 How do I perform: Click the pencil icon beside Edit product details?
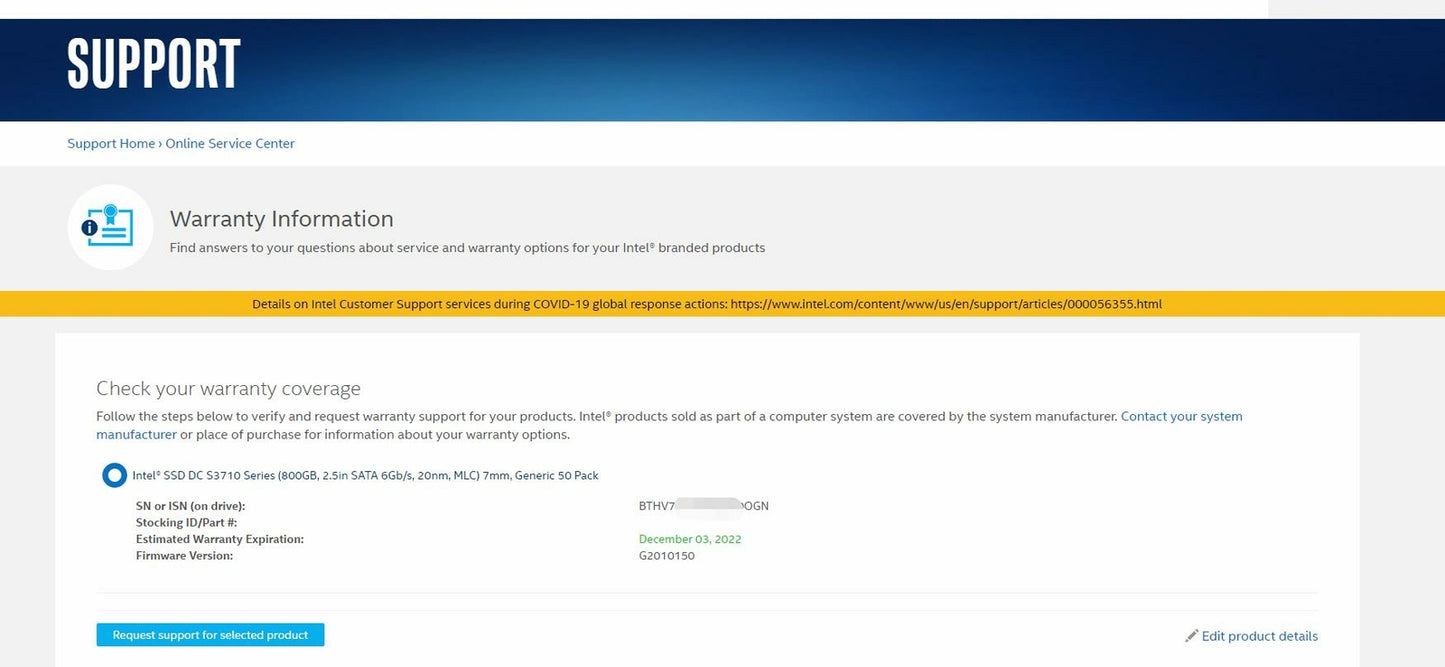tap(1191, 636)
